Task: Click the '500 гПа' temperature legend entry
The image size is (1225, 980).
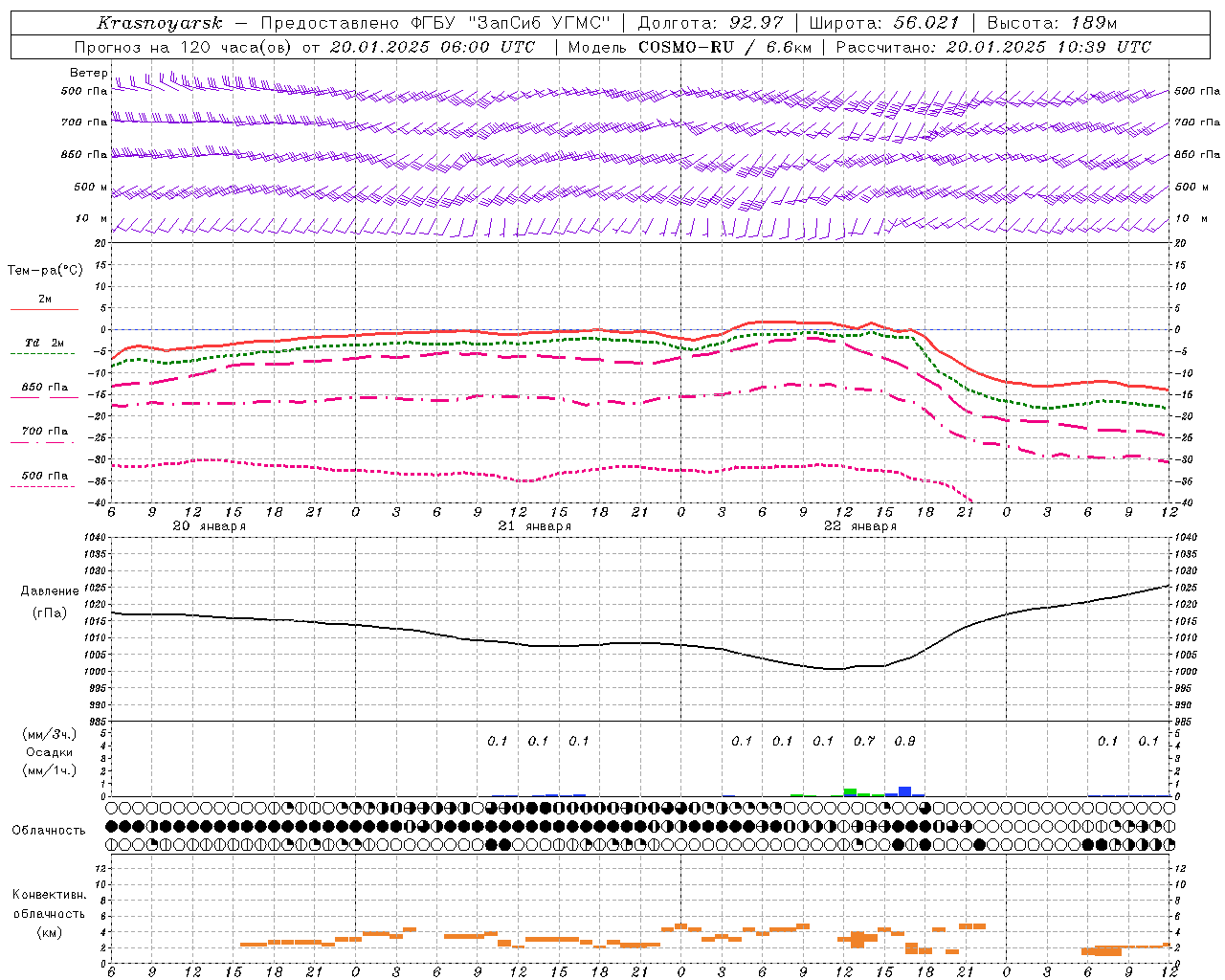Action: [x=45, y=476]
